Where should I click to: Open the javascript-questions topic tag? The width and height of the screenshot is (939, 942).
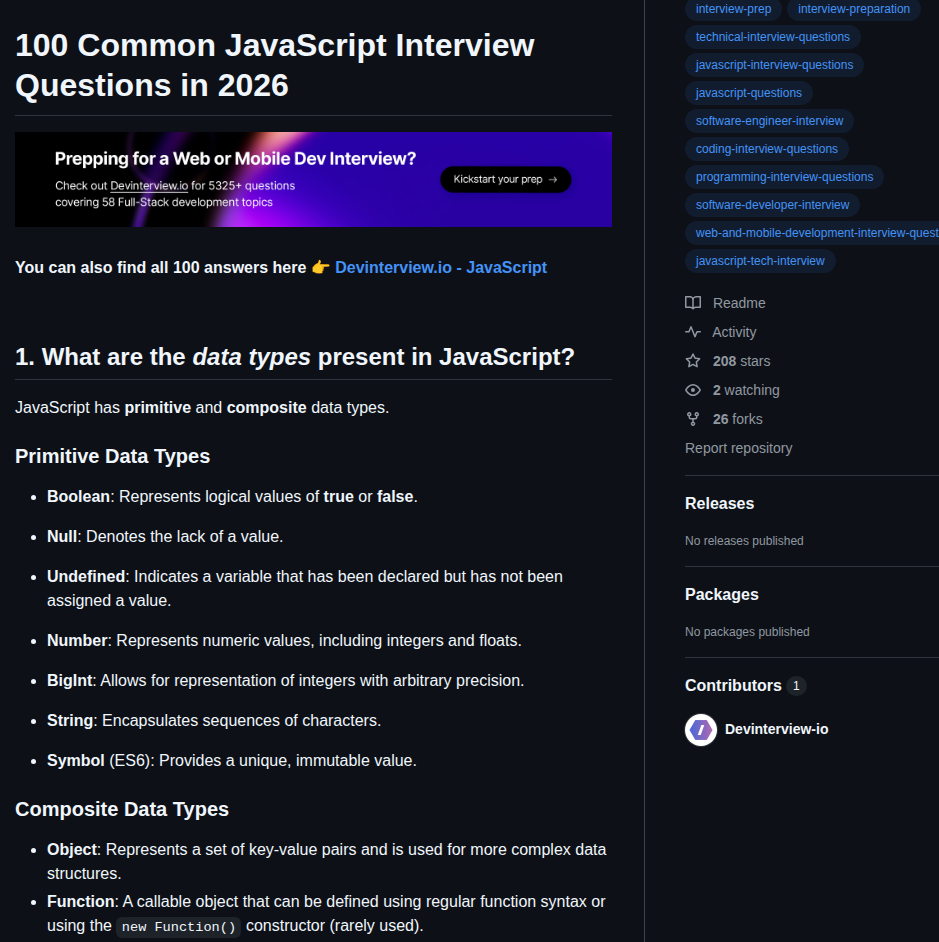[x=748, y=93]
